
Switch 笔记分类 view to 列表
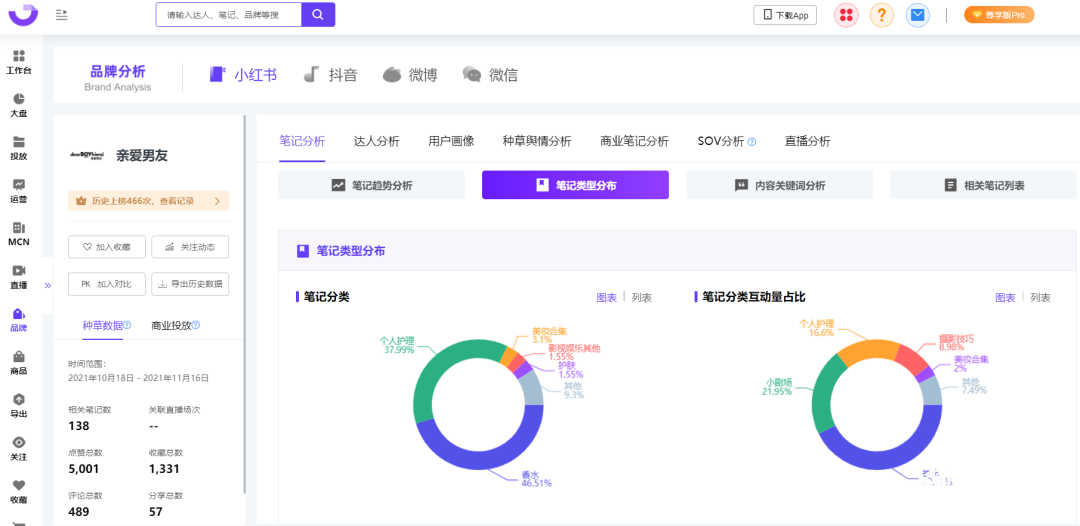[x=642, y=297]
